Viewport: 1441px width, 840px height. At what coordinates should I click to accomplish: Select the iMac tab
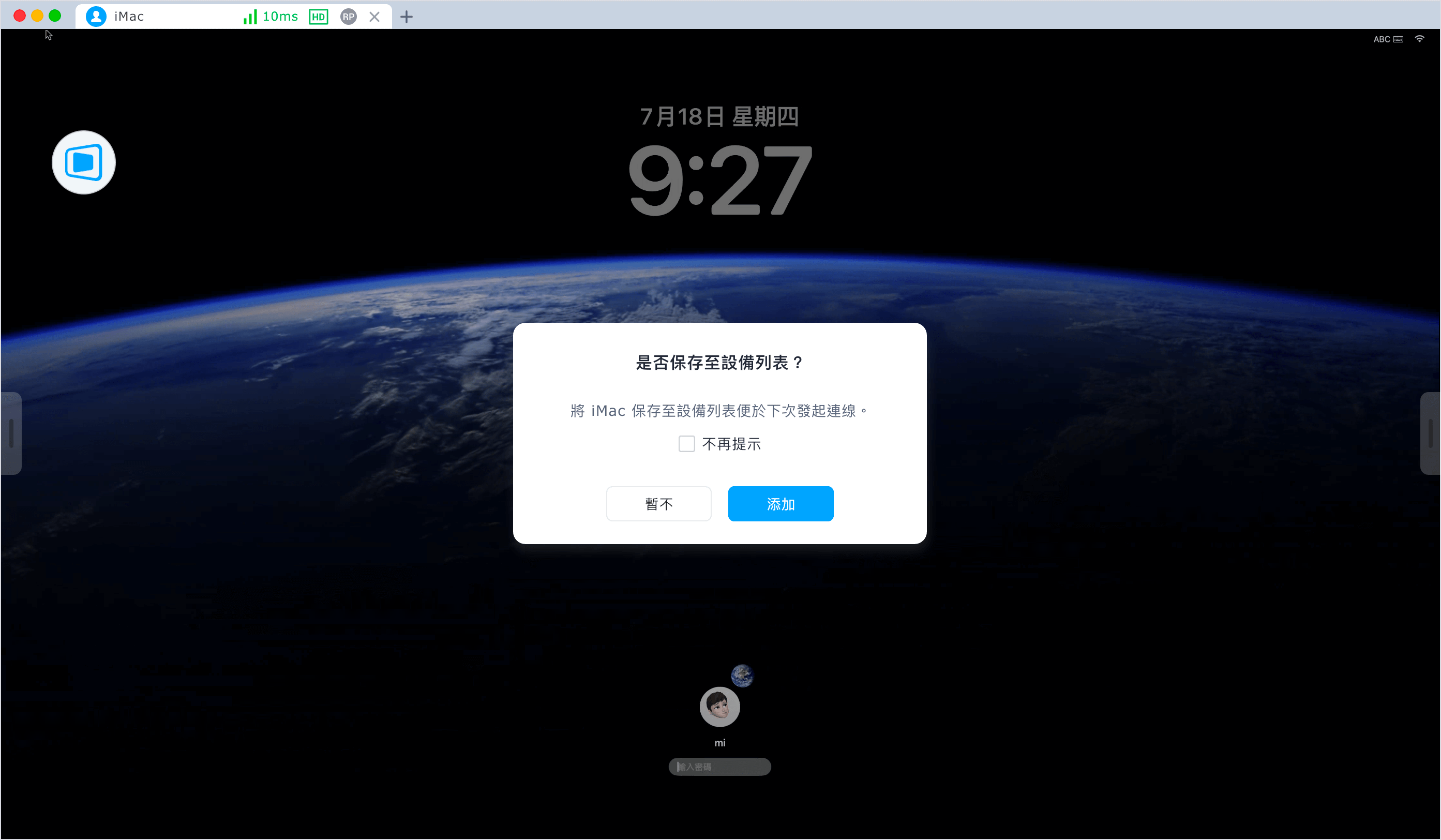coord(233,17)
